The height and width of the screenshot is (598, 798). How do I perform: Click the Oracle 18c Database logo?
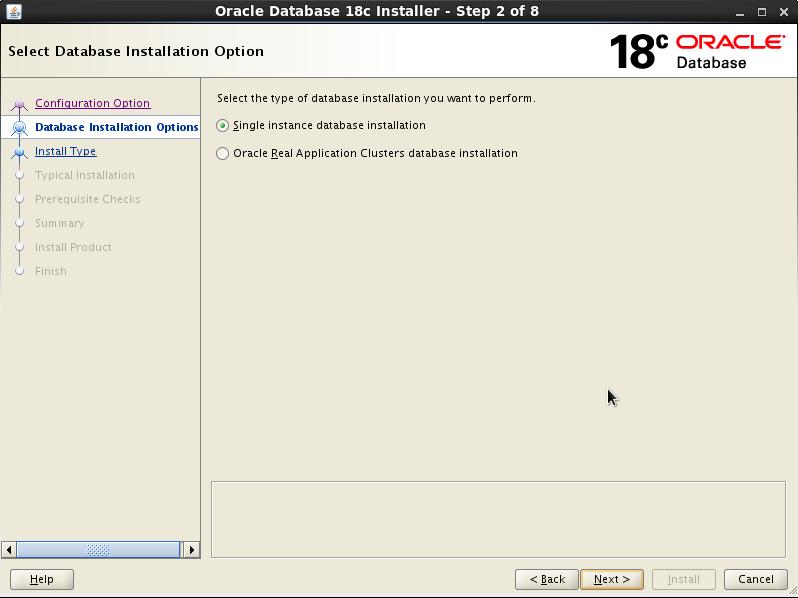pos(697,51)
